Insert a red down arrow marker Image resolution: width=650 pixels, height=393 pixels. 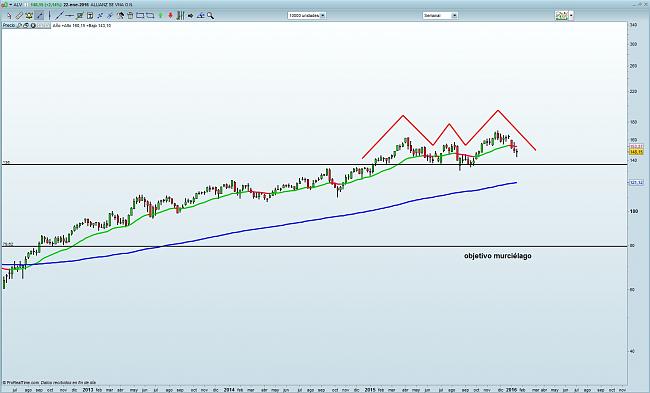pyautogui.click(x=170, y=16)
